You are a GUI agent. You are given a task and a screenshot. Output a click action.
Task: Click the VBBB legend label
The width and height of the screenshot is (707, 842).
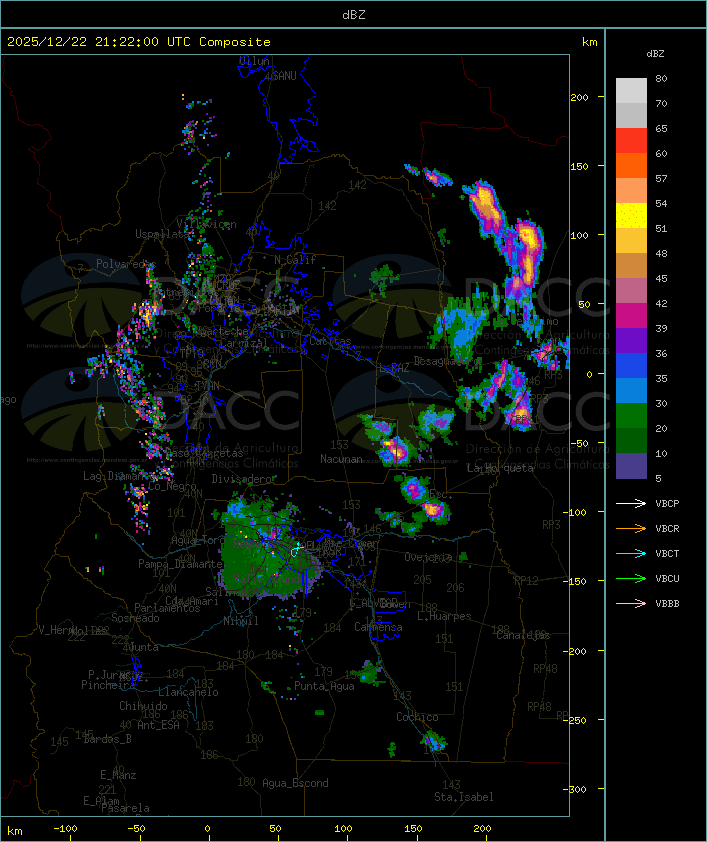[x=667, y=604]
